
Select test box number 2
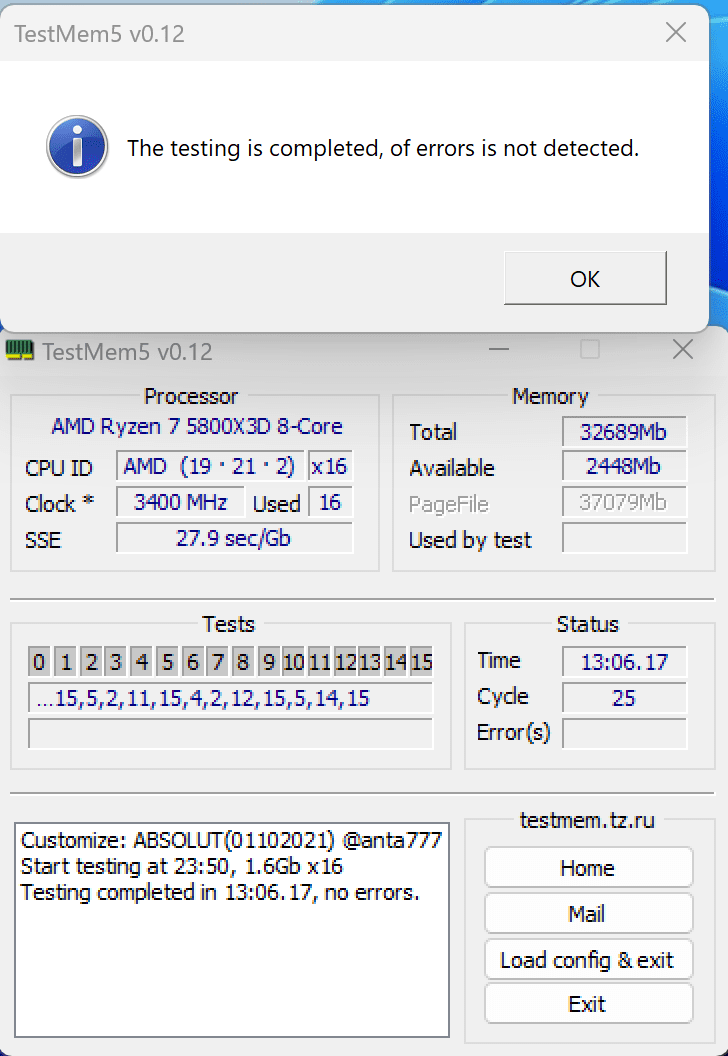click(x=91, y=662)
